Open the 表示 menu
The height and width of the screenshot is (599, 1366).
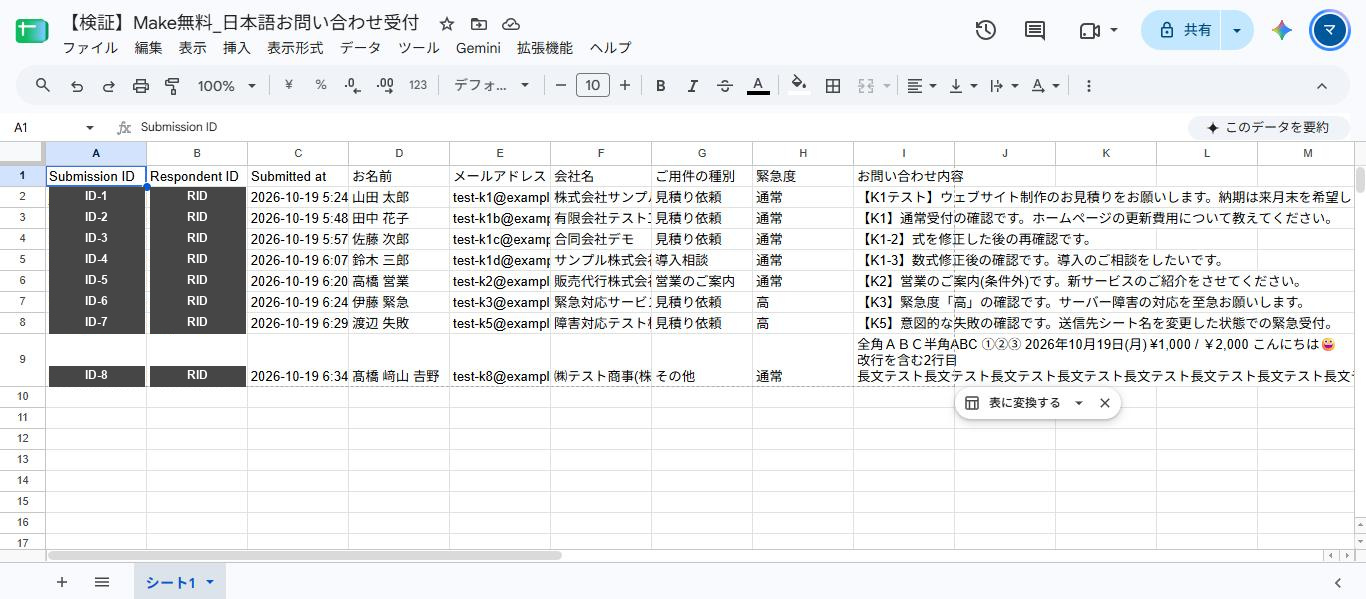coord(192,48)
